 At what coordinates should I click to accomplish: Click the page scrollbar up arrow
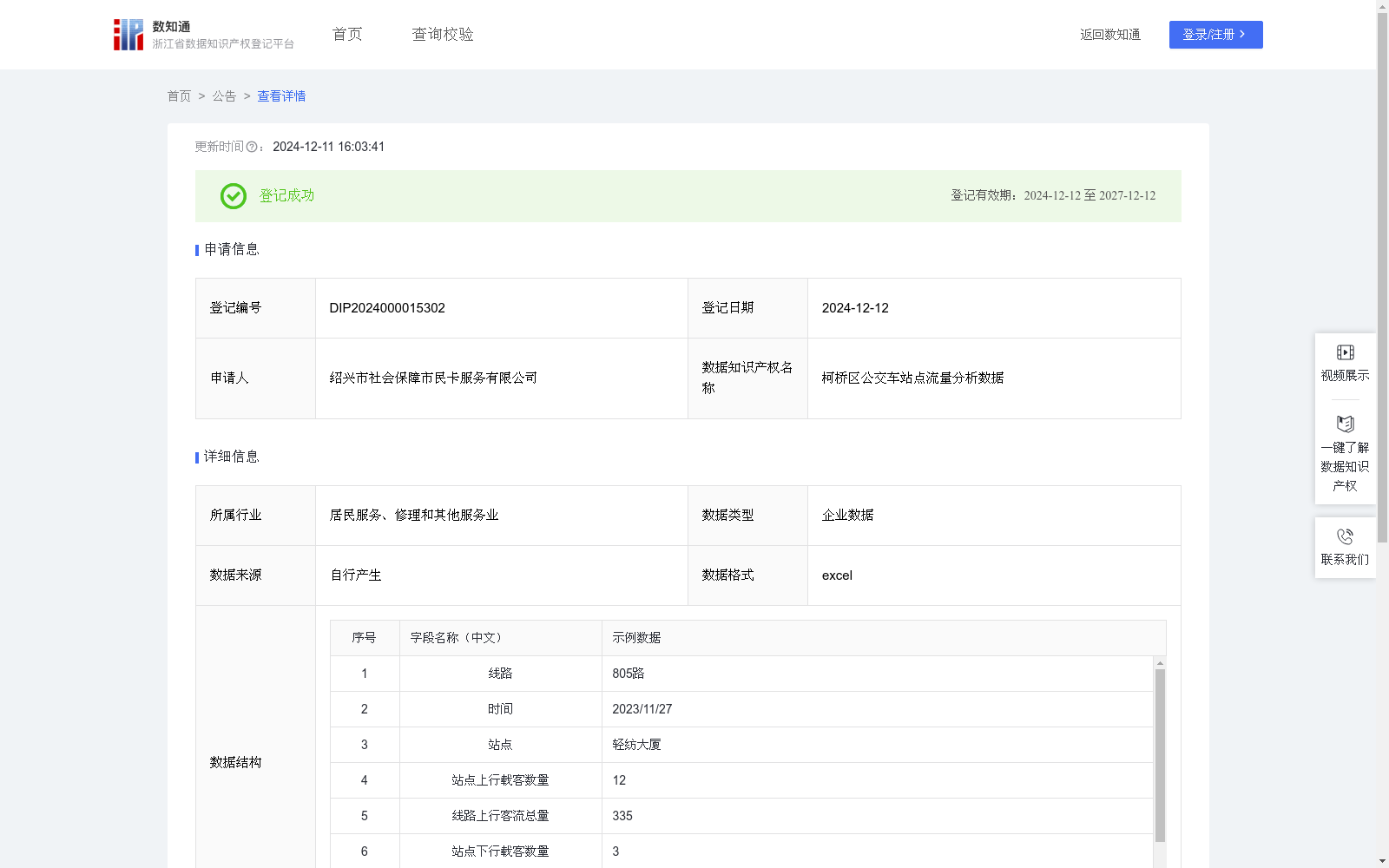pyautogui.click(x=1382, y=6)
